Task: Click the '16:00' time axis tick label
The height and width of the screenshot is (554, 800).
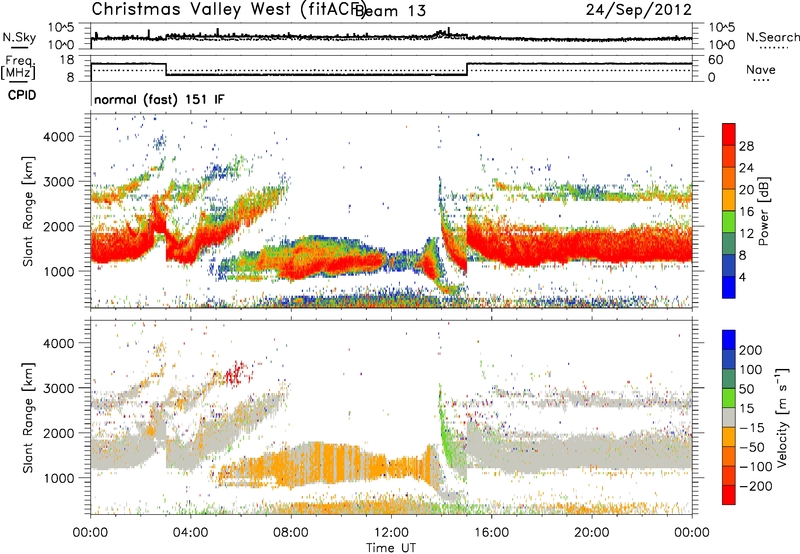Action: [x=491, y=533]
